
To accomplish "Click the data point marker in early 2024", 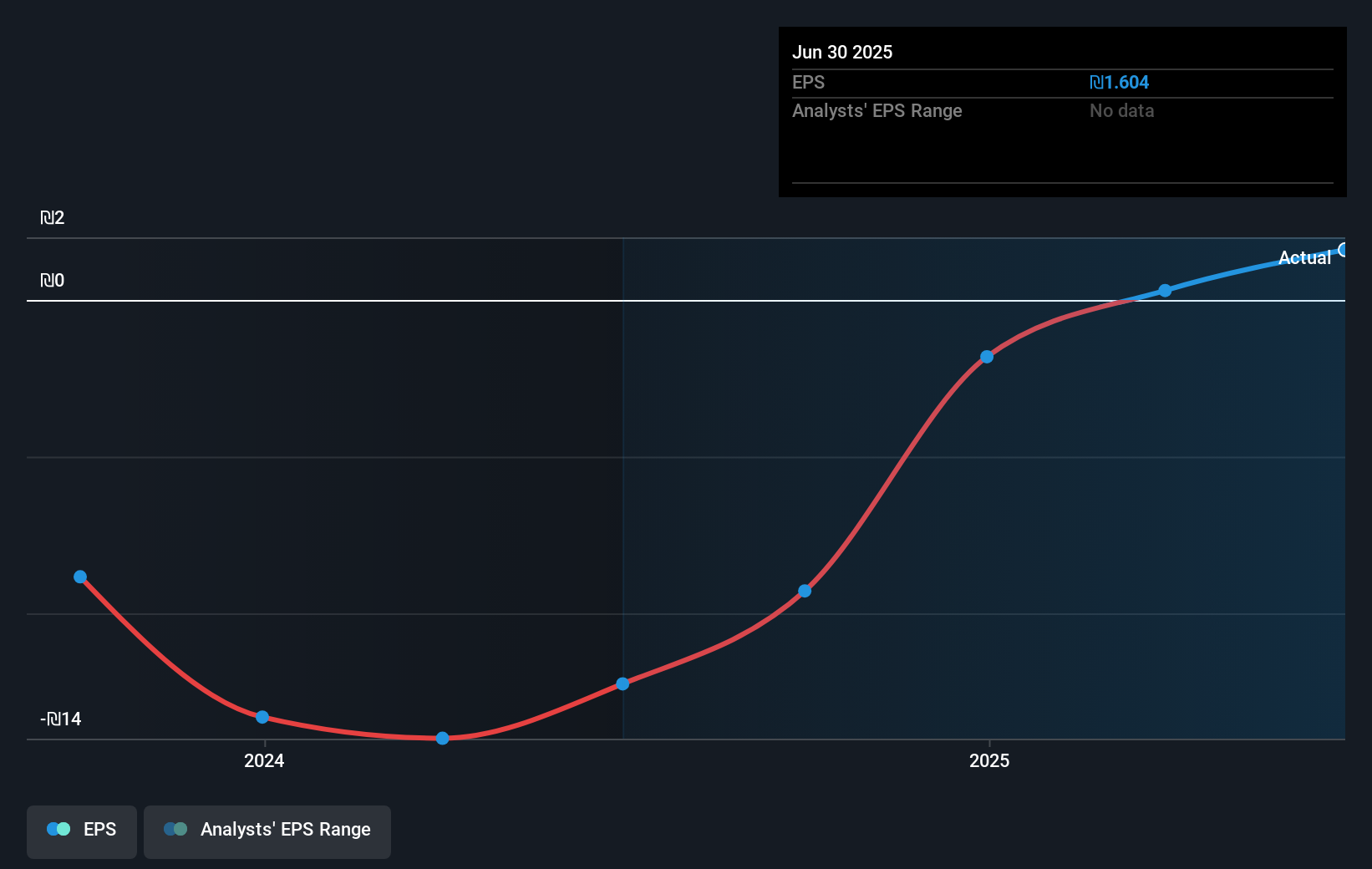I will point(262,716).
